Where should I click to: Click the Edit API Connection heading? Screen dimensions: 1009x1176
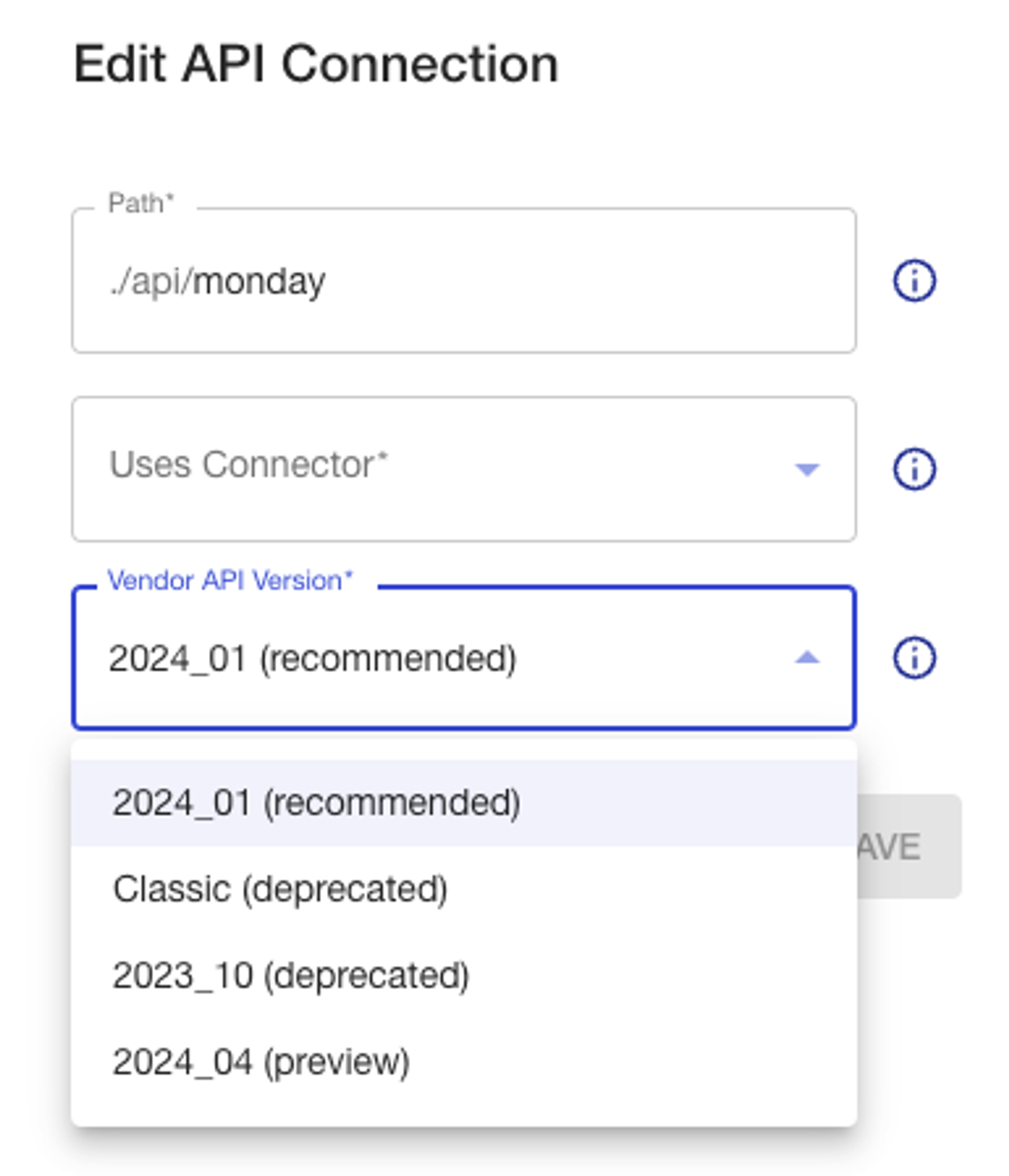tap(316, 64)
